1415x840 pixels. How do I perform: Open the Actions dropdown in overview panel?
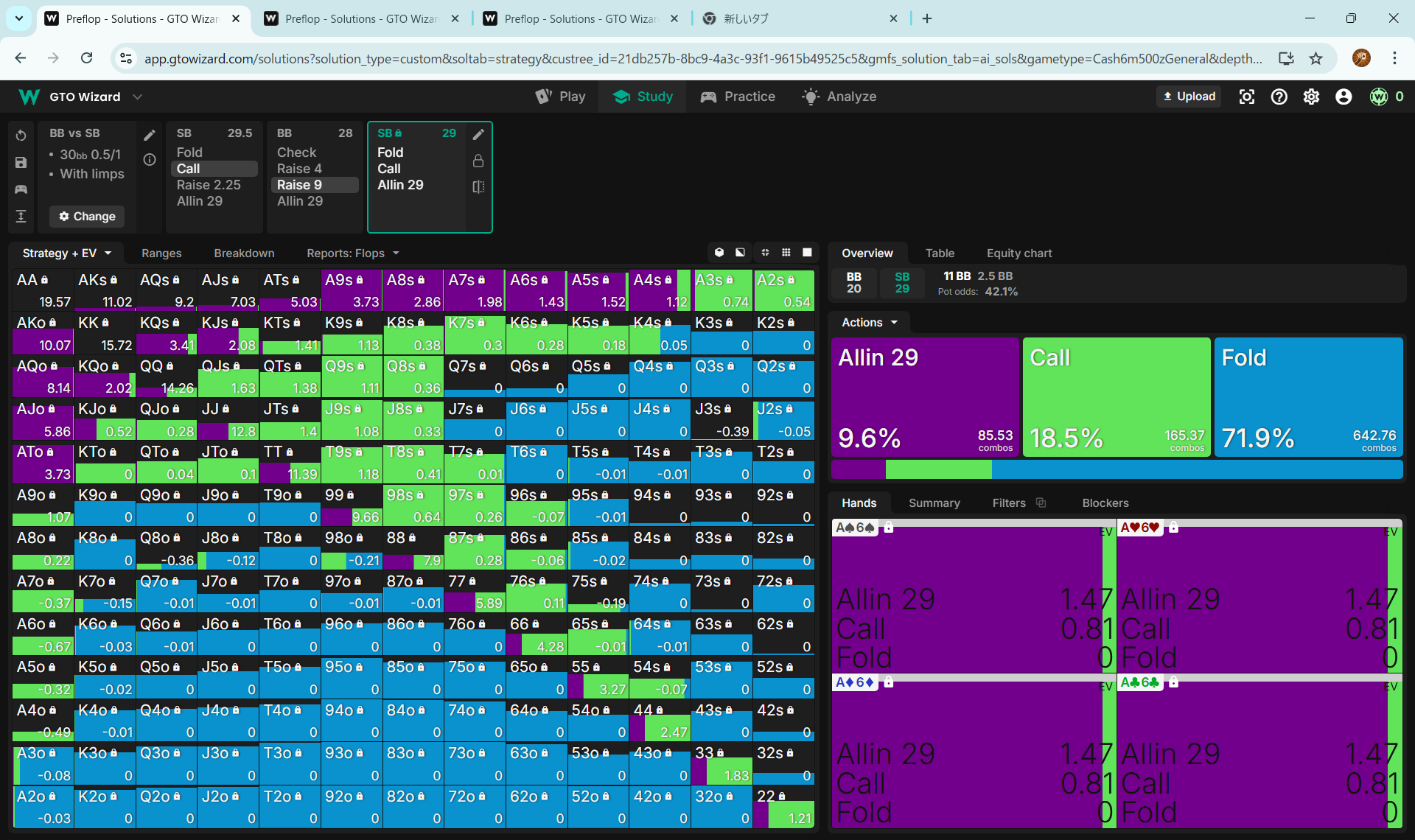[x=870, y=322]
